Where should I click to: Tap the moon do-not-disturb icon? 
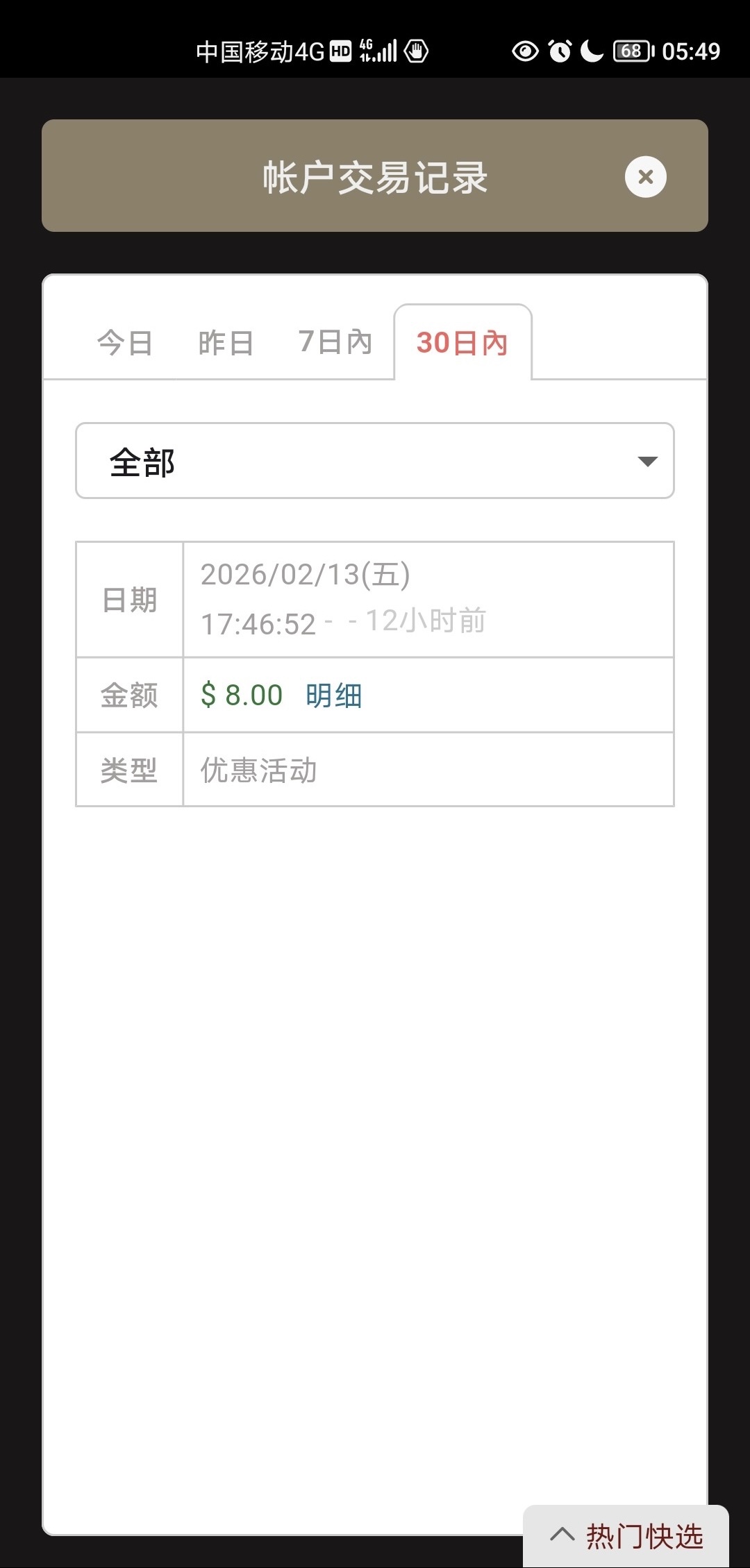click(591, 51)
